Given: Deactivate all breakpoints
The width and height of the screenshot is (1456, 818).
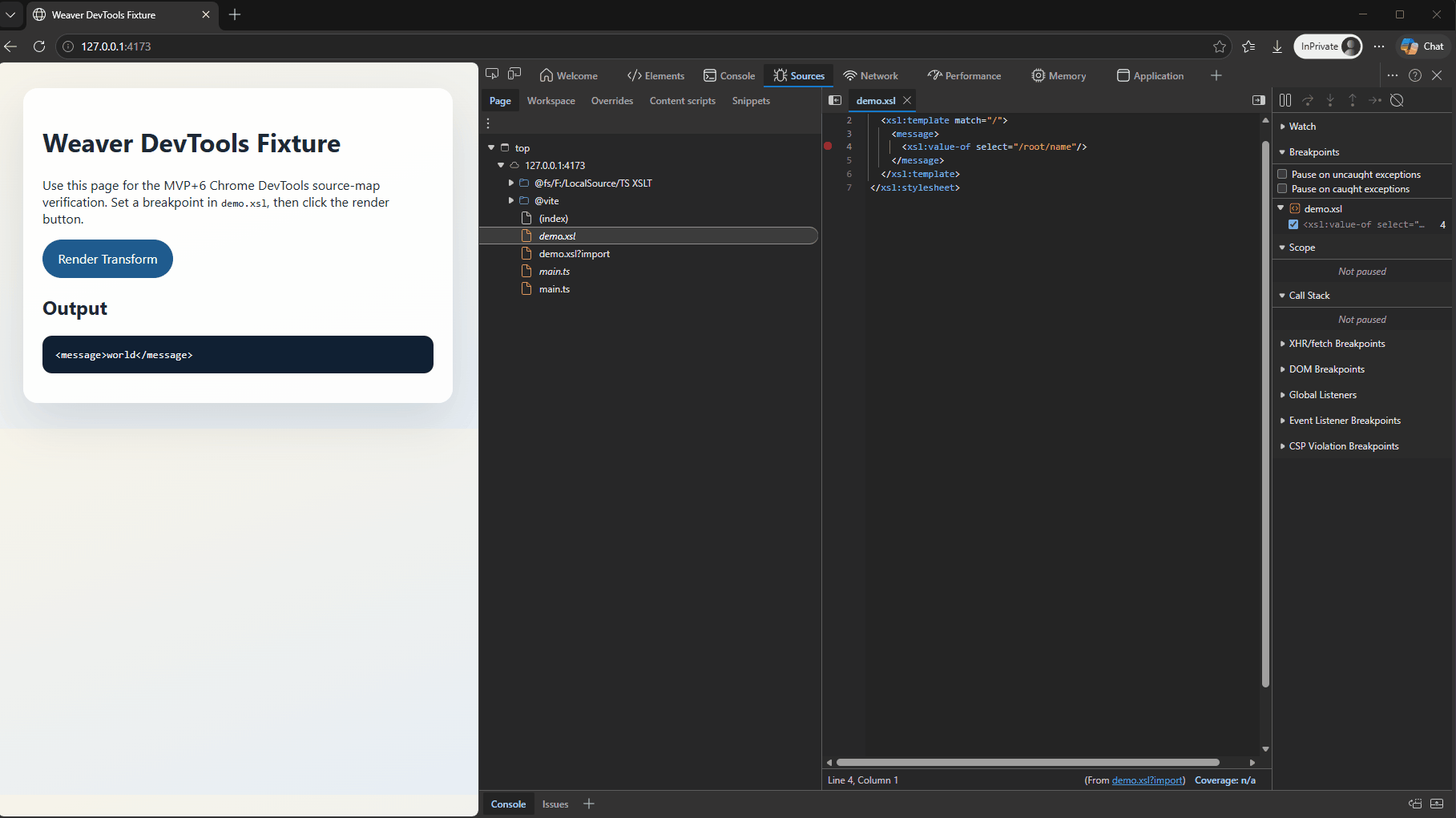Looking at the screenshot, I should coord(1397,100).
